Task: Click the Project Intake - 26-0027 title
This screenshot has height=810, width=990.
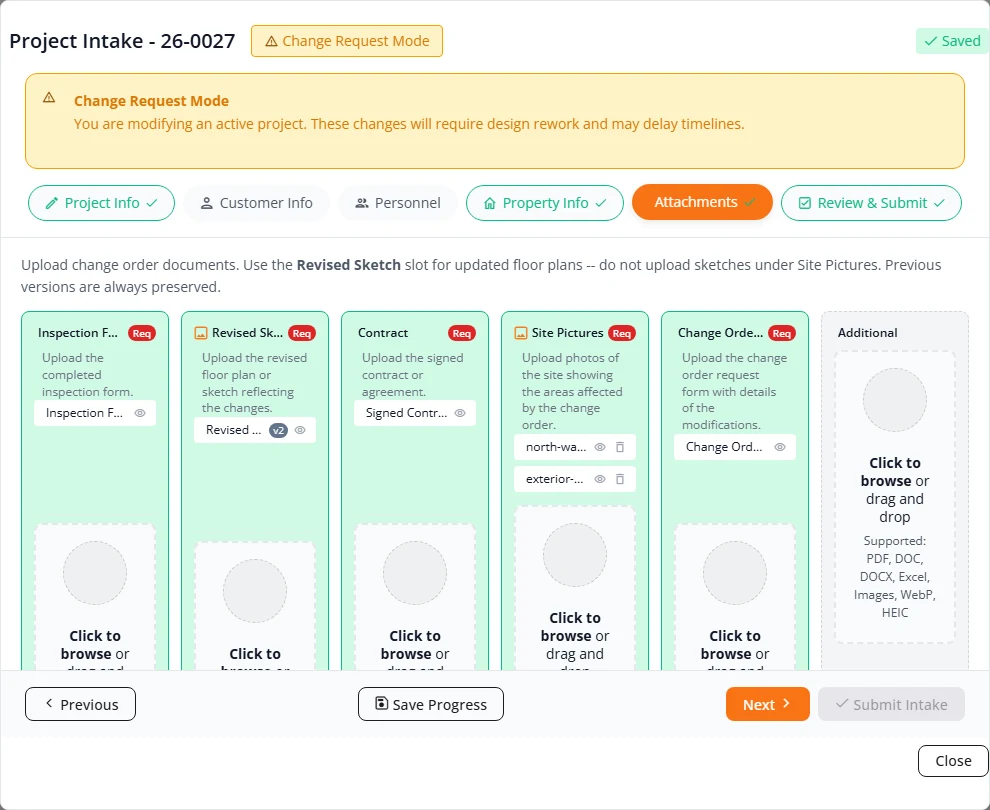Action: point(122,41)
